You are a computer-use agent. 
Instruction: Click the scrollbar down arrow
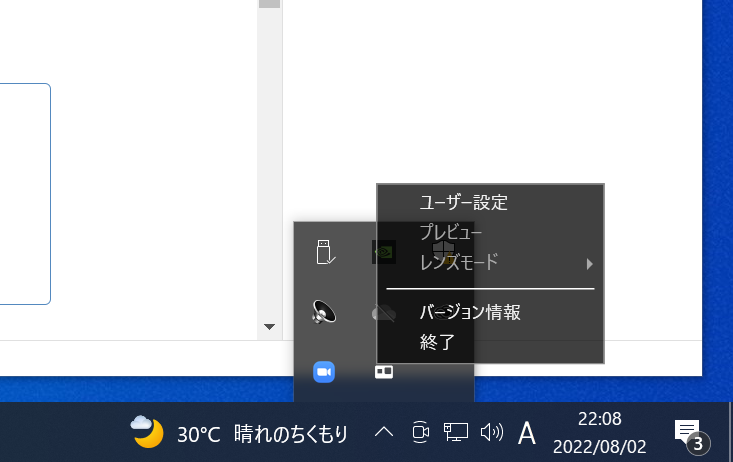tap(269, 327)
